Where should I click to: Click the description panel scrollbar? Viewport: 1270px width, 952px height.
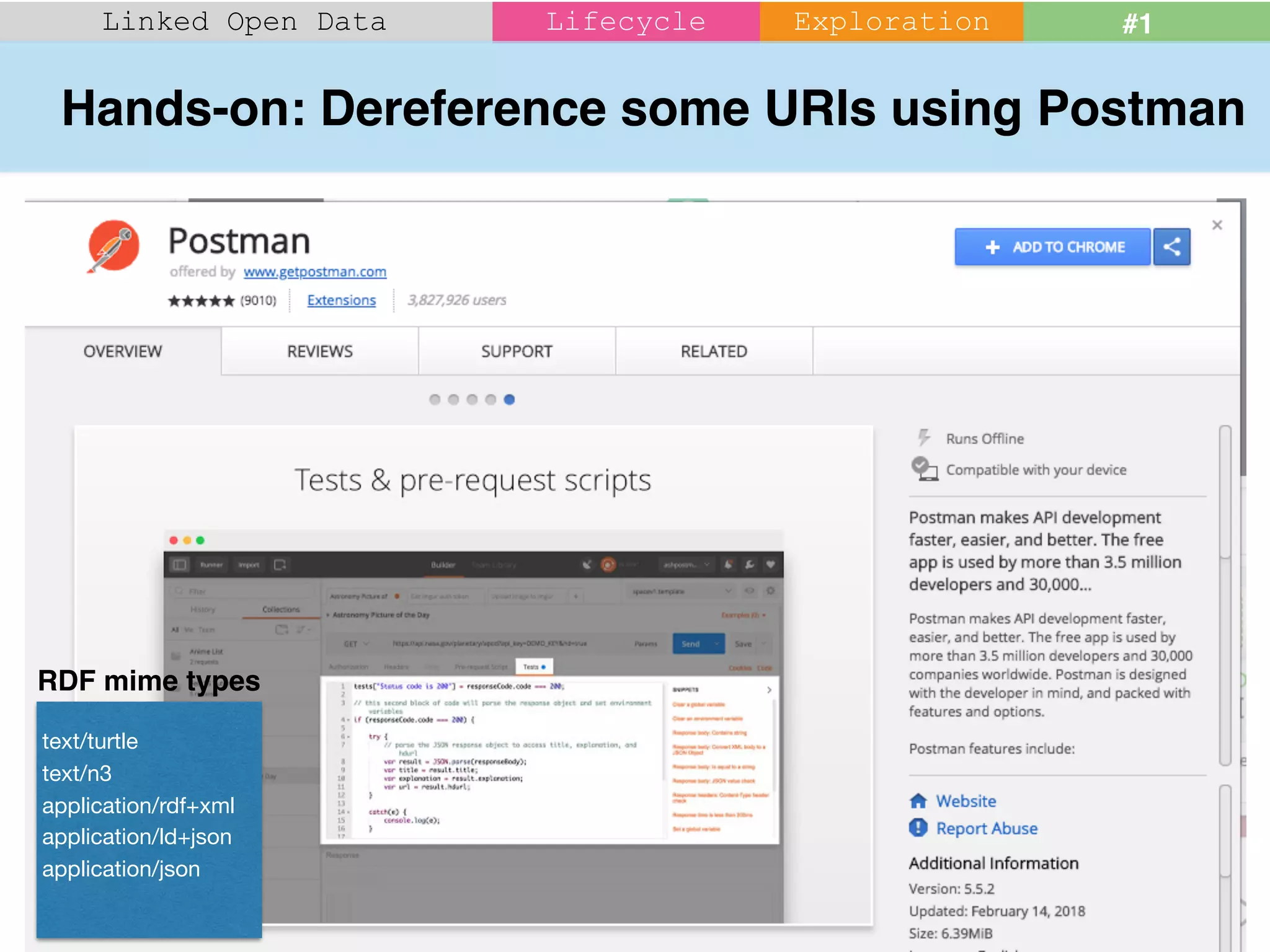pos(1225,595)
